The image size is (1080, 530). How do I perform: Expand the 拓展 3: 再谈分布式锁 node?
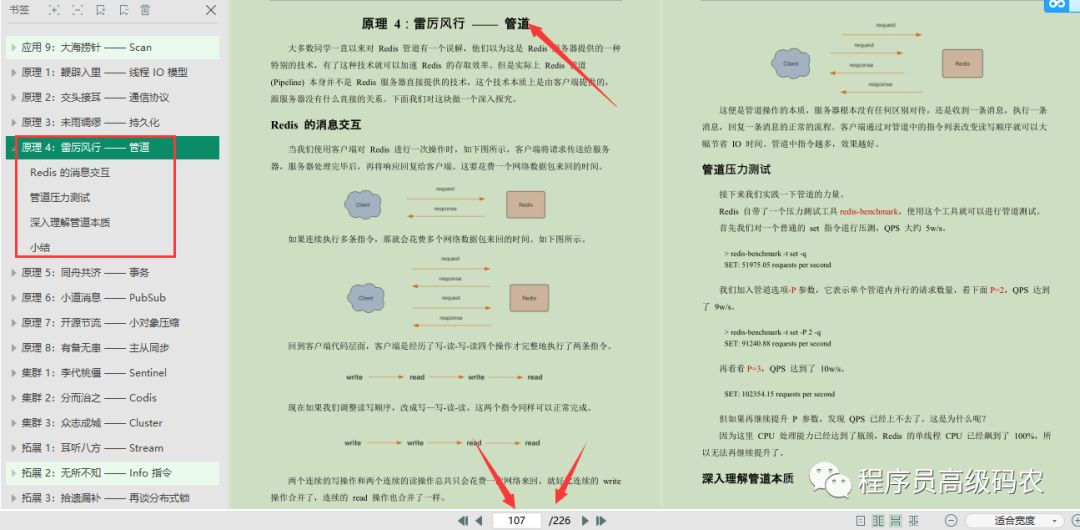pos(14,498)
